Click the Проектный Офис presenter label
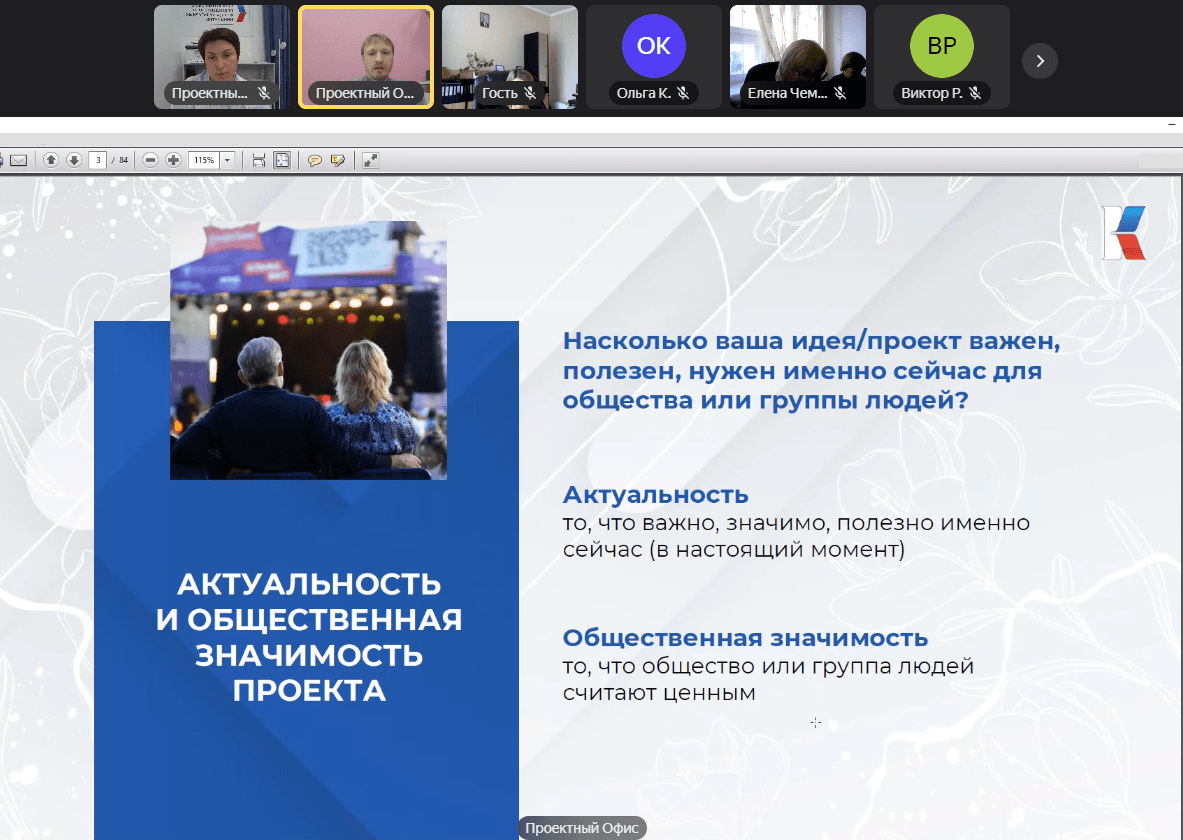 pyautogui.click(x=582, y=828)
